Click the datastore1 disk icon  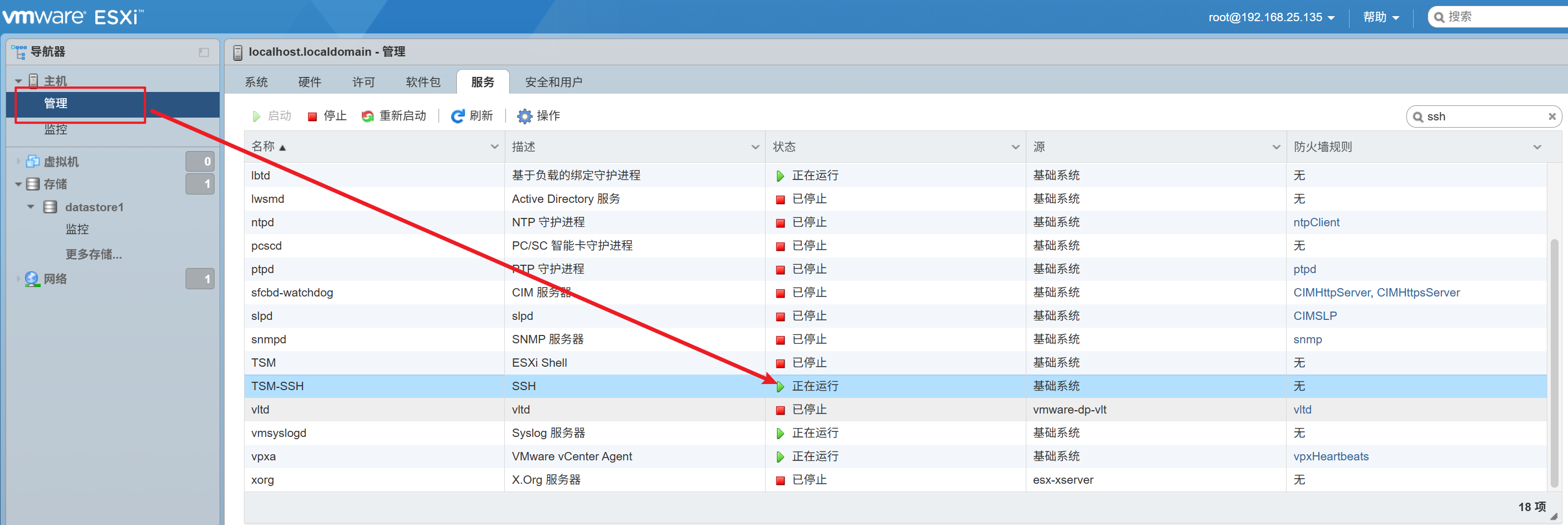(x=51, y=207)
